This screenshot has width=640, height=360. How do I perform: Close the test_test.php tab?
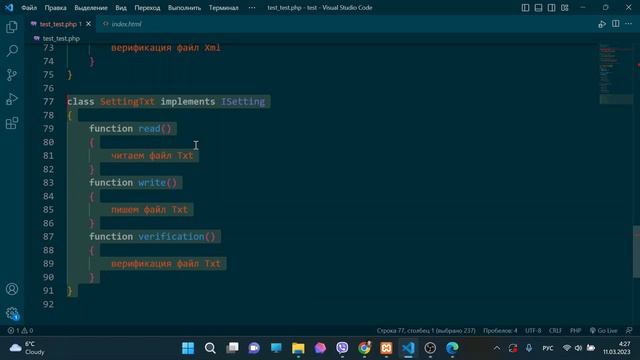[89, 24]
